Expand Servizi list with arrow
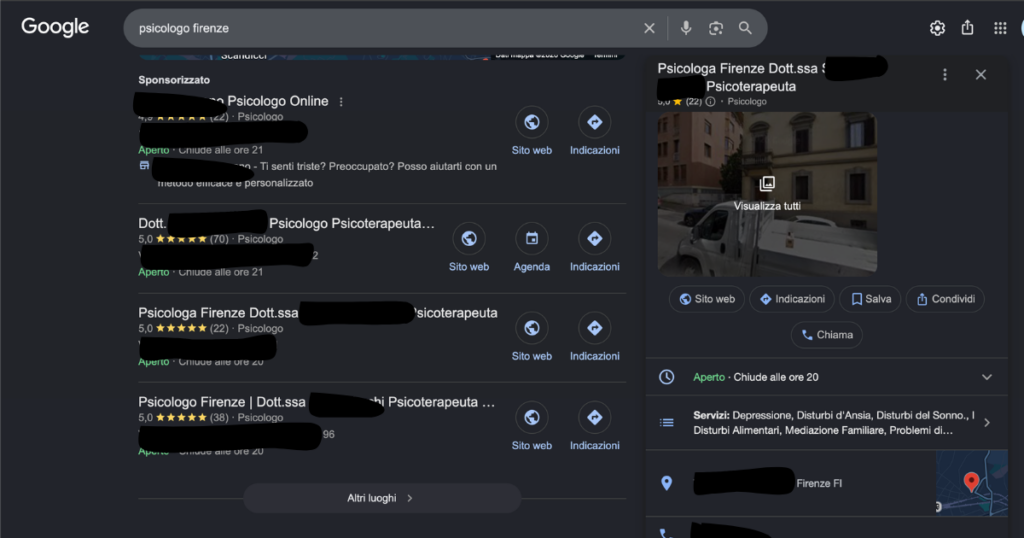This screenshot has width=1024, height=538. tap(987, 422)
